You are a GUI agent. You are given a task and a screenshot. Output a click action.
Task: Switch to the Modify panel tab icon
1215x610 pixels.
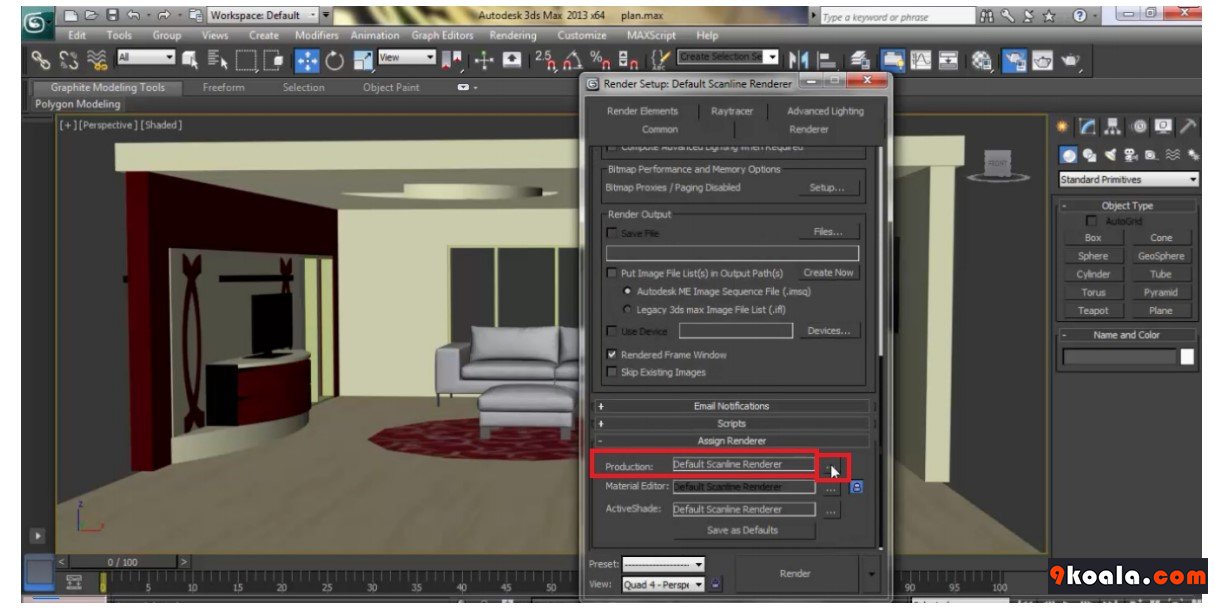(x=1087, y=127)
